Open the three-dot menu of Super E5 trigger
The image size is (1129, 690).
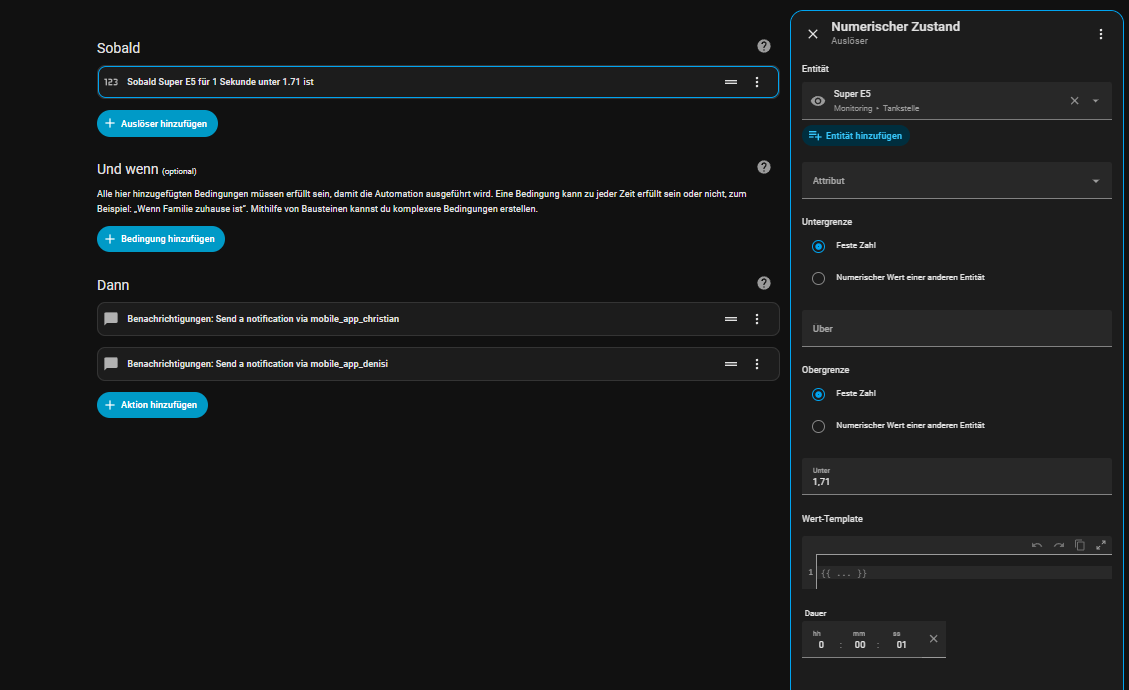click(x=757, y=82)
